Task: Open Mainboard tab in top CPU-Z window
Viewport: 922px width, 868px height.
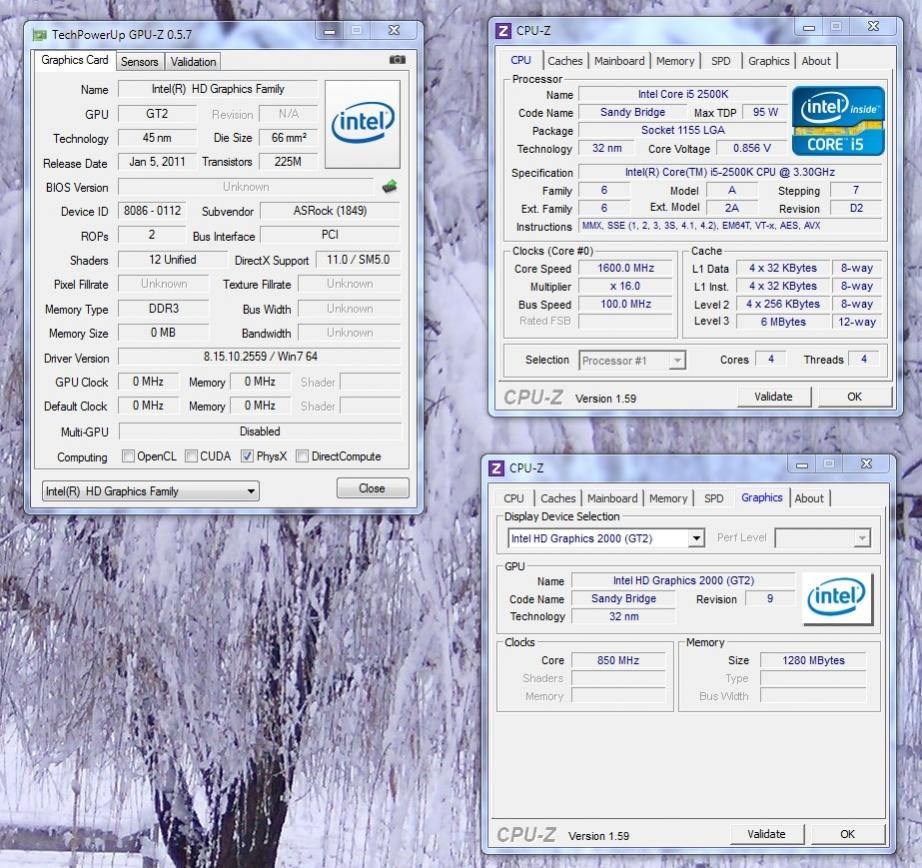Action: [619, 61]
